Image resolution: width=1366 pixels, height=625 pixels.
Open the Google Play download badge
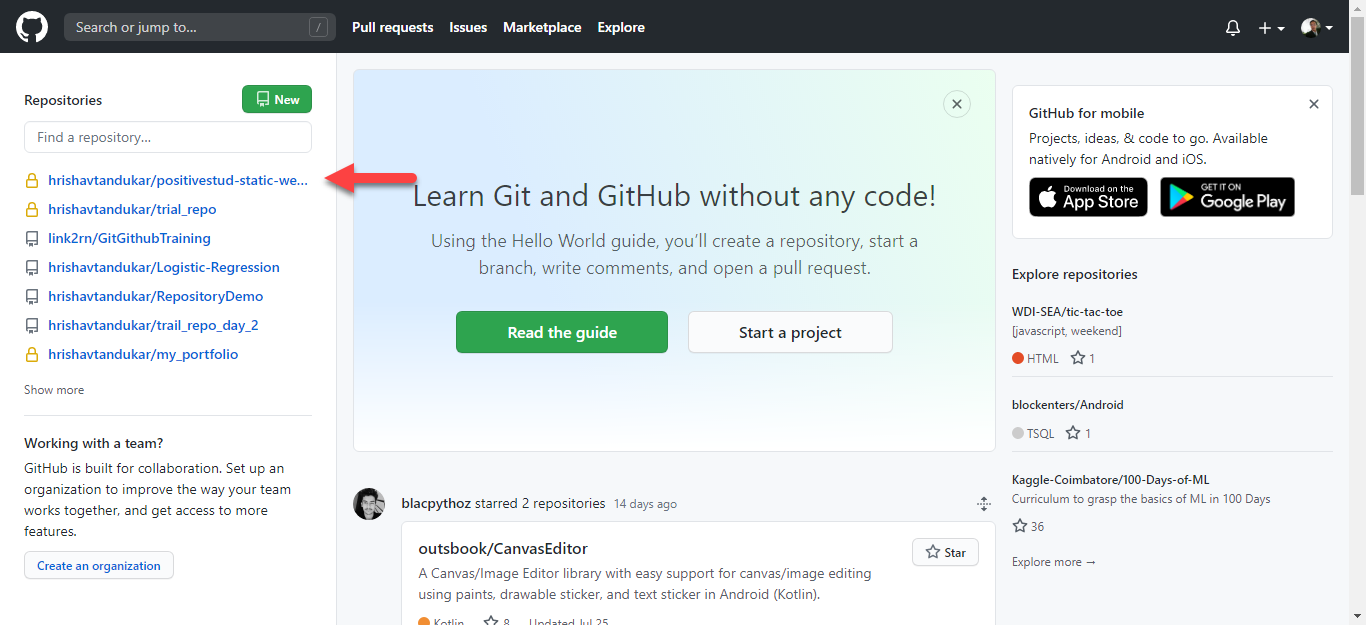point(1227,197)
